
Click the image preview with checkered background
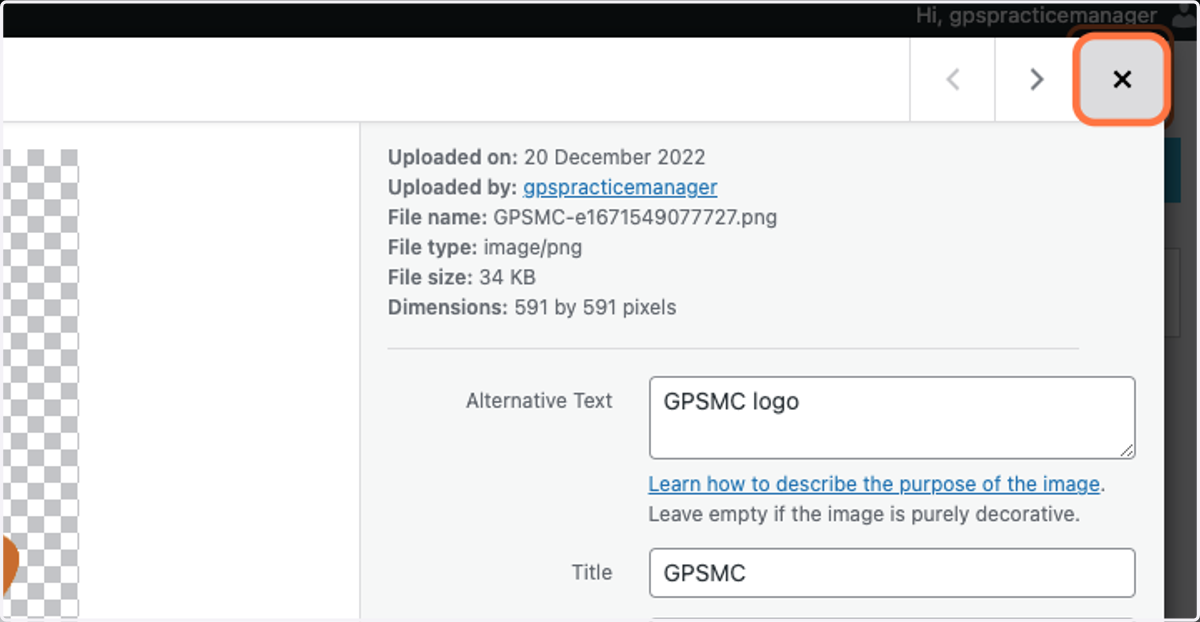tap(40, 385)
